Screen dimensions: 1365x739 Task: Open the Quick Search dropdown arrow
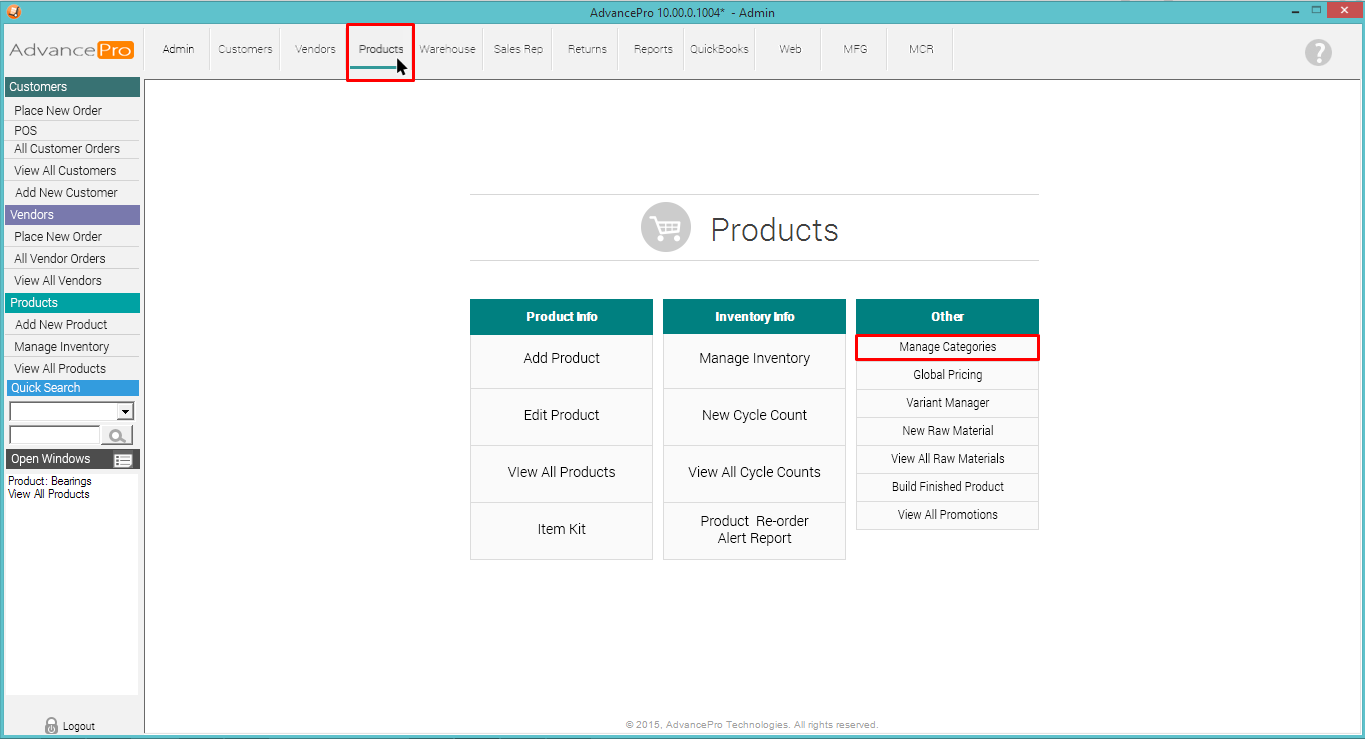[x=125, y=411]
